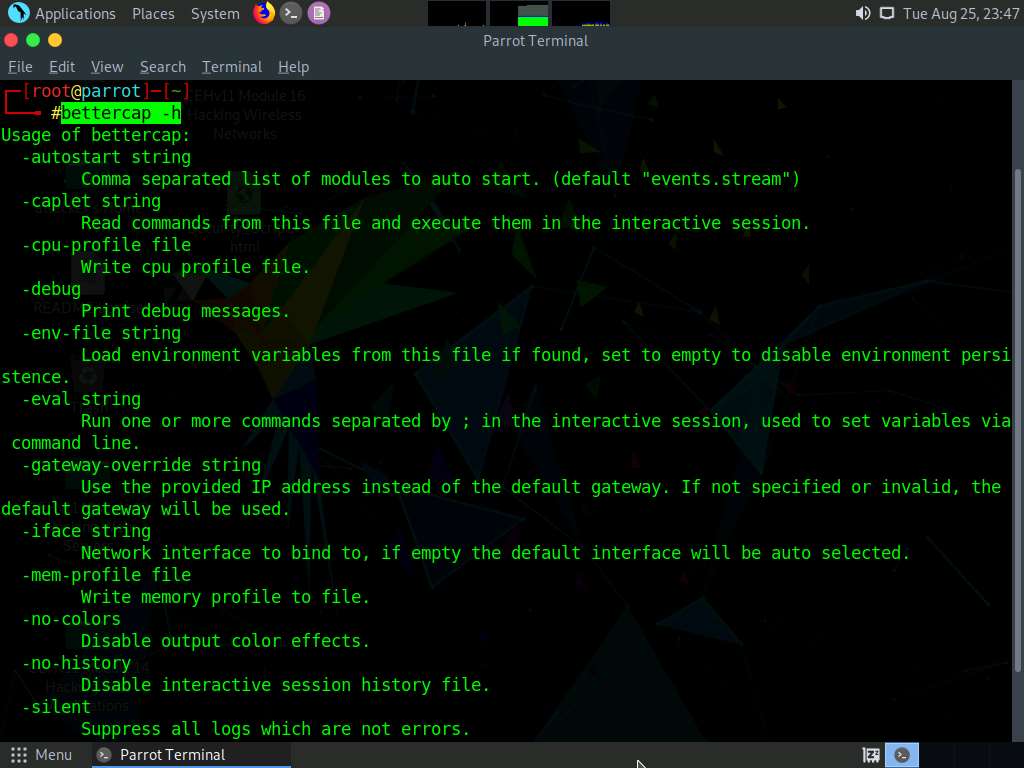The height and width of the screenshot is (768, 1024).
Task: Open the Terminal menu
Action: coord(232,67)
